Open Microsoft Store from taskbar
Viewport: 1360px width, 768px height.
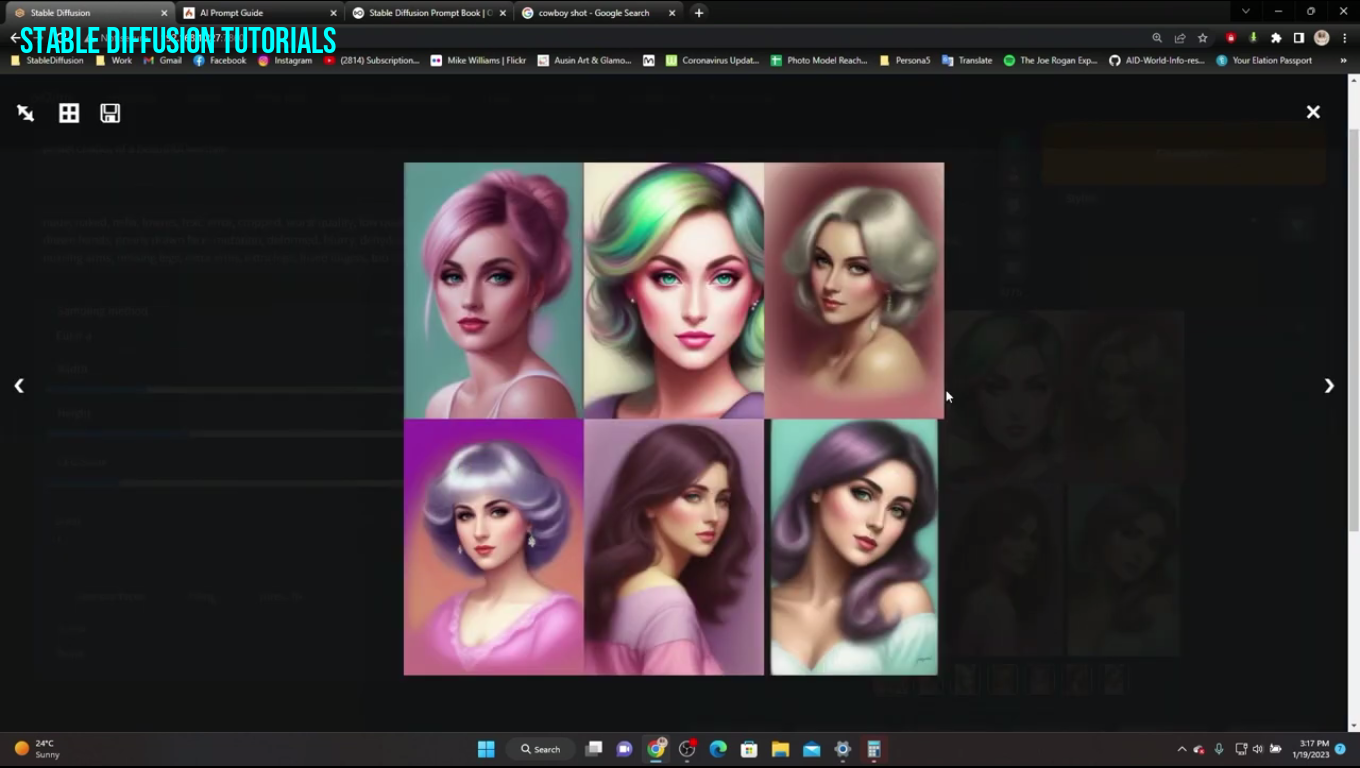tap(749, 749)
